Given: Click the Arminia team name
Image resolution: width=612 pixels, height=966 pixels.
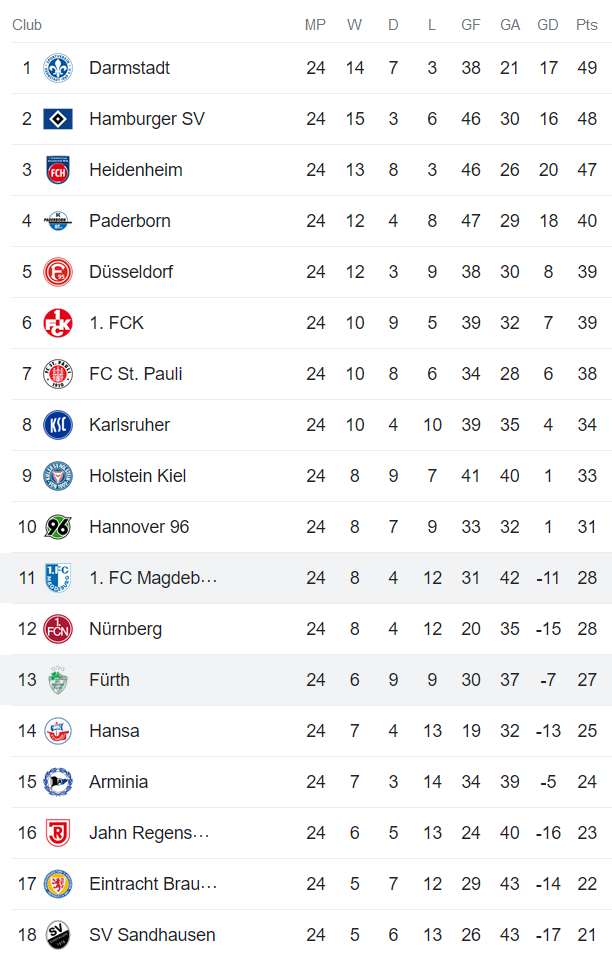Looking at the screenshot, I should [x=115, y=781].
